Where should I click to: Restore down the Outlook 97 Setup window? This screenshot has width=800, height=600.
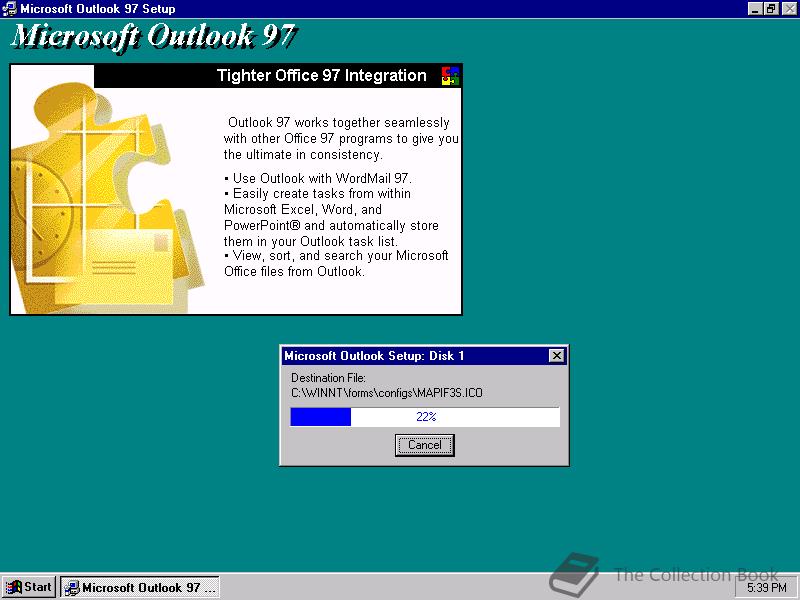[771, 8]
